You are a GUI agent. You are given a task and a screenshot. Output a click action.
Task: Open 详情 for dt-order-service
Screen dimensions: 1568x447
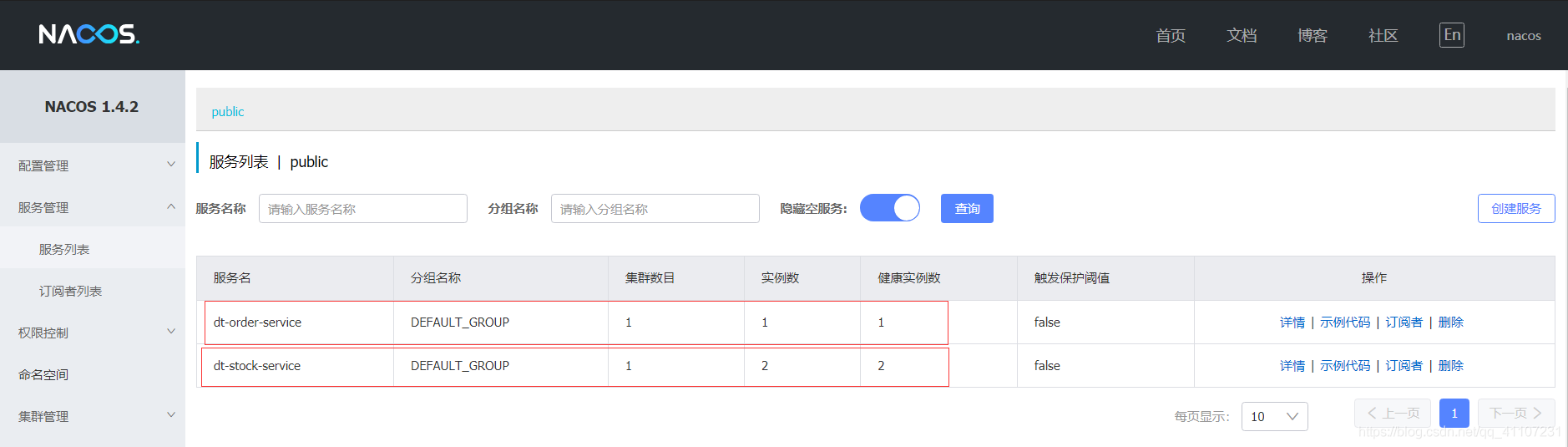tap(1292, 323)
